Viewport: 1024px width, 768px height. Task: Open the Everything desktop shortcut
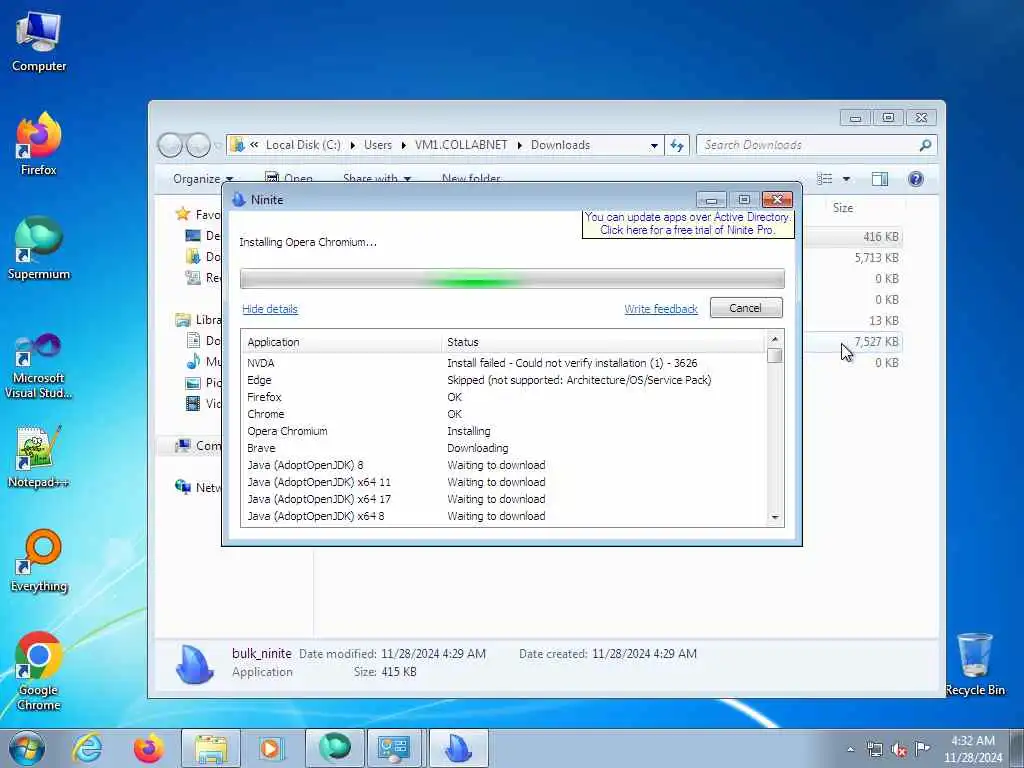tap(39, 560)
